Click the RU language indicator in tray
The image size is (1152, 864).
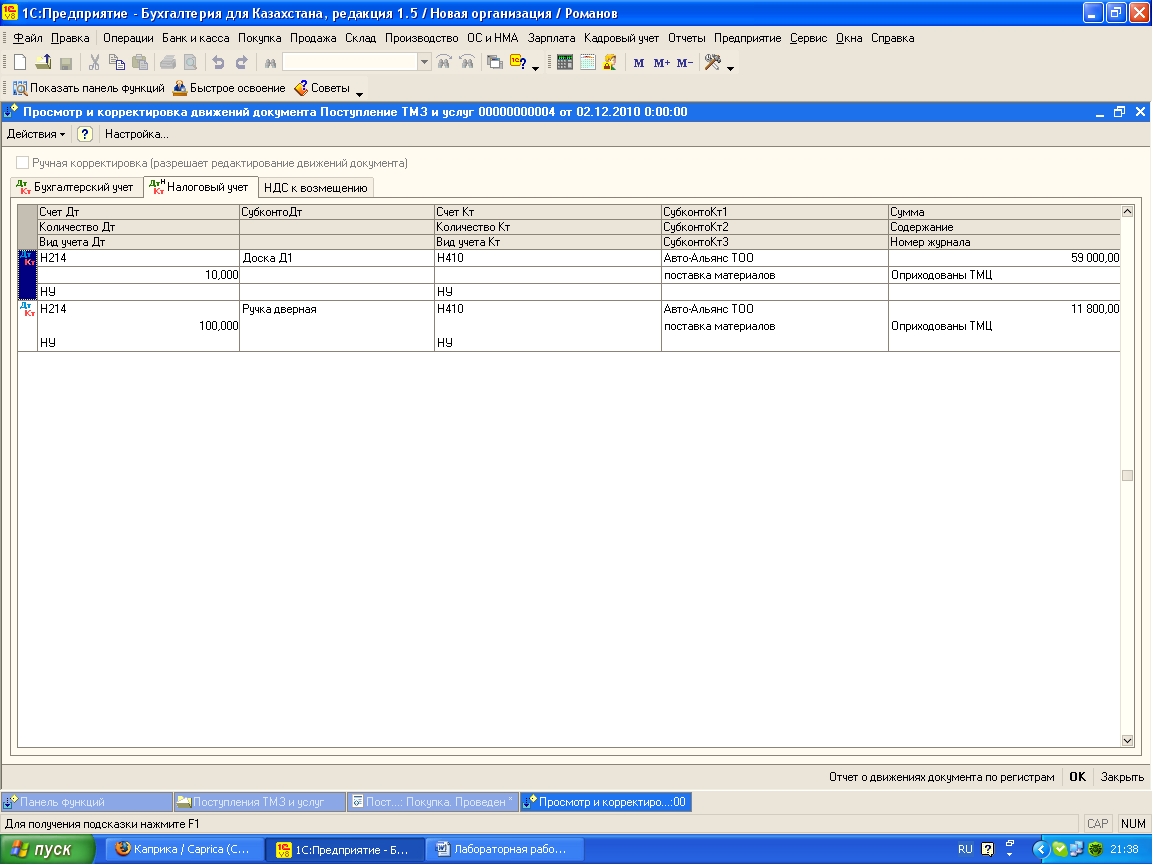point(965,849)
